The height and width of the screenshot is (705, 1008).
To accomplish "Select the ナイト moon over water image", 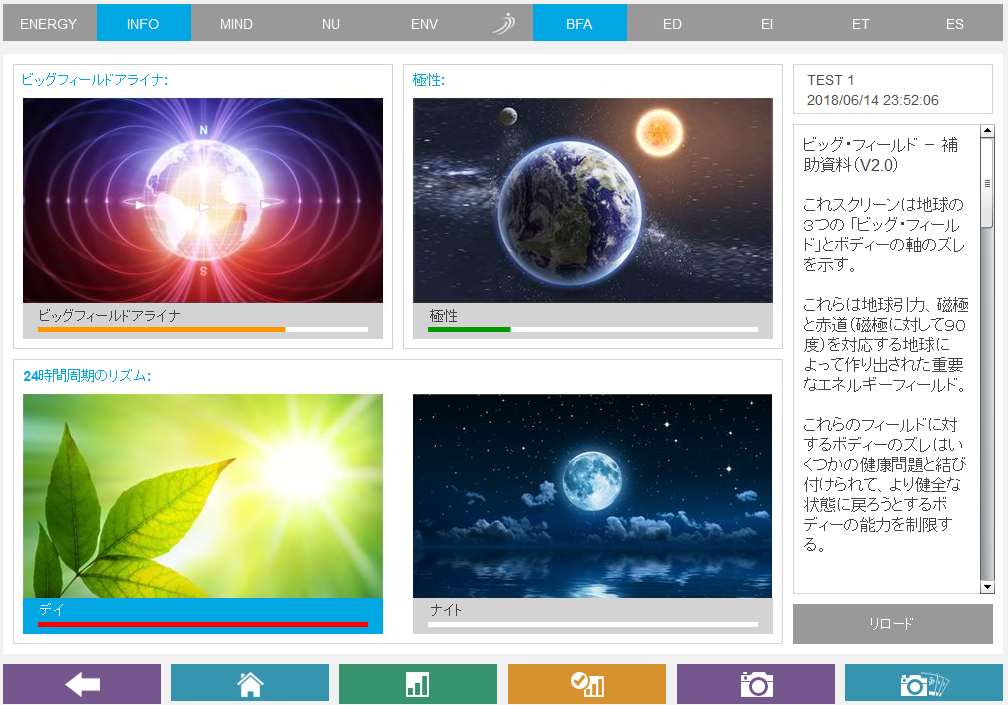I will click(593, 496).
